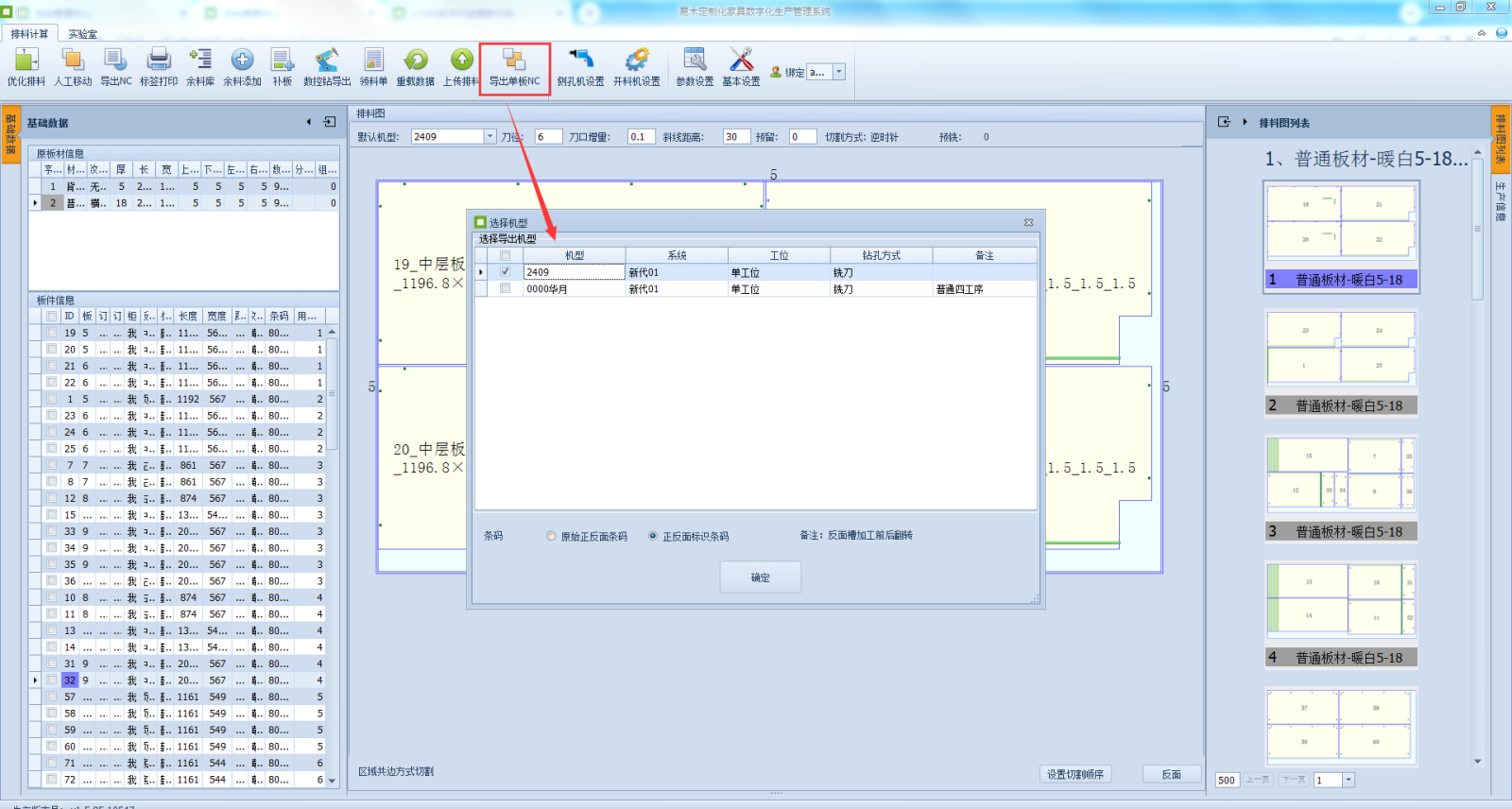Select 原始正反面条码 radio option
Viewport: 1512px width, 809px height.
pos(551,536)
